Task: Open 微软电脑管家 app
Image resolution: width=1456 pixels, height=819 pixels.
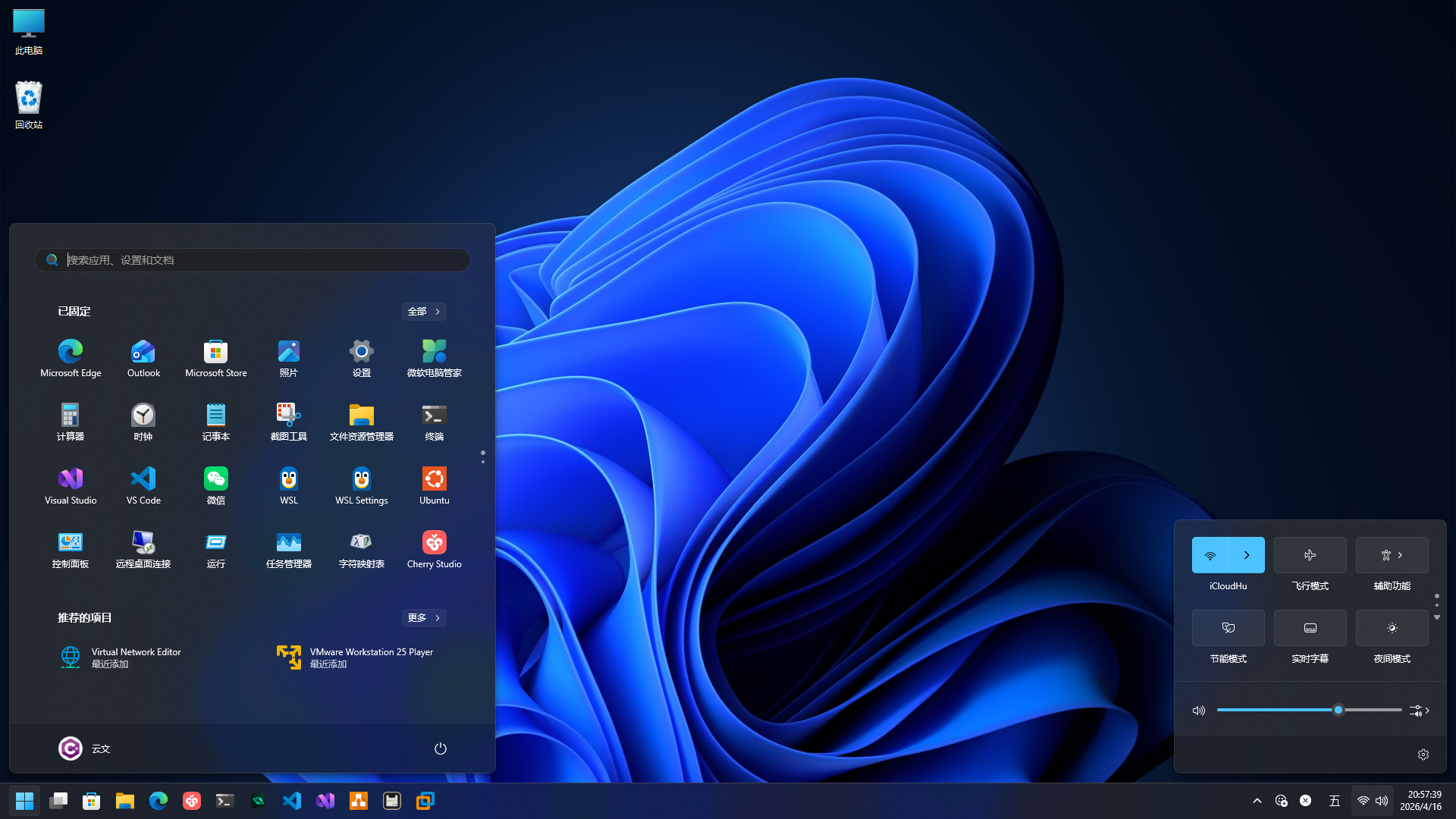Action: 434,352
